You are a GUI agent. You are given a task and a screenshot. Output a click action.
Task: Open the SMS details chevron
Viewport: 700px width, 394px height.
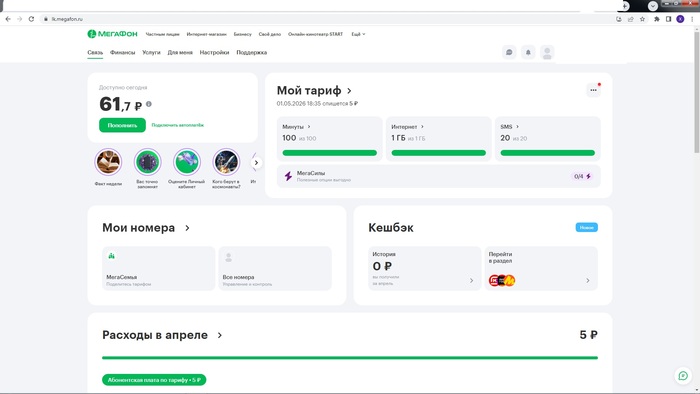tap(517, 127)
